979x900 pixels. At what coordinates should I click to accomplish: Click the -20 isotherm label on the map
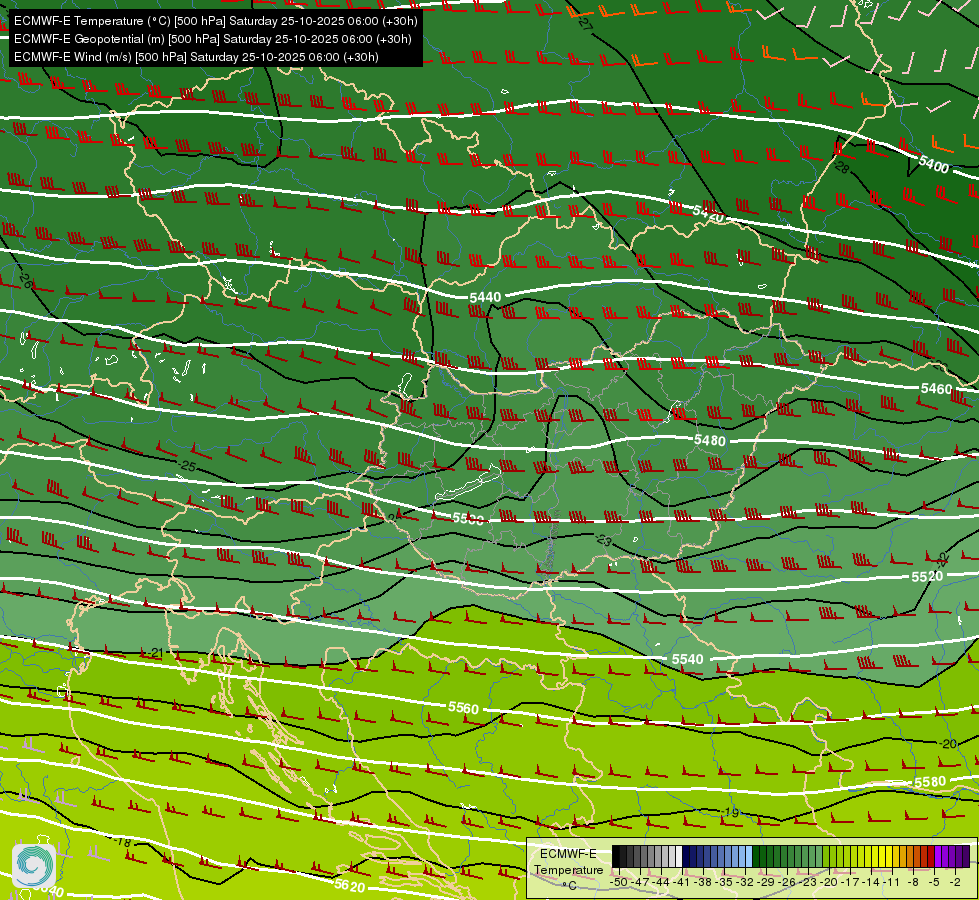pyautogui.click(x=948, y=743)
